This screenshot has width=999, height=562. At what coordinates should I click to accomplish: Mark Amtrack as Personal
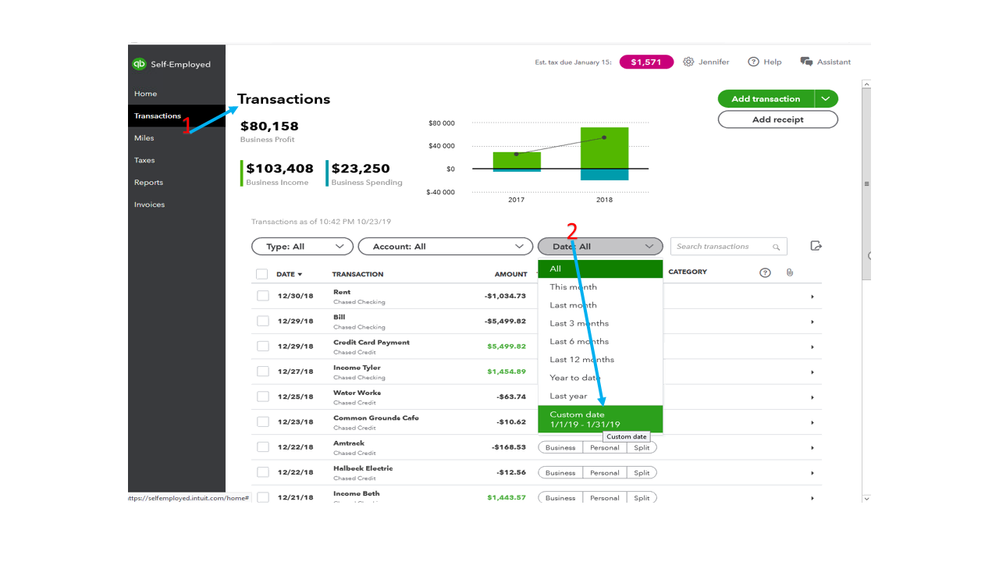click(605, 448)
